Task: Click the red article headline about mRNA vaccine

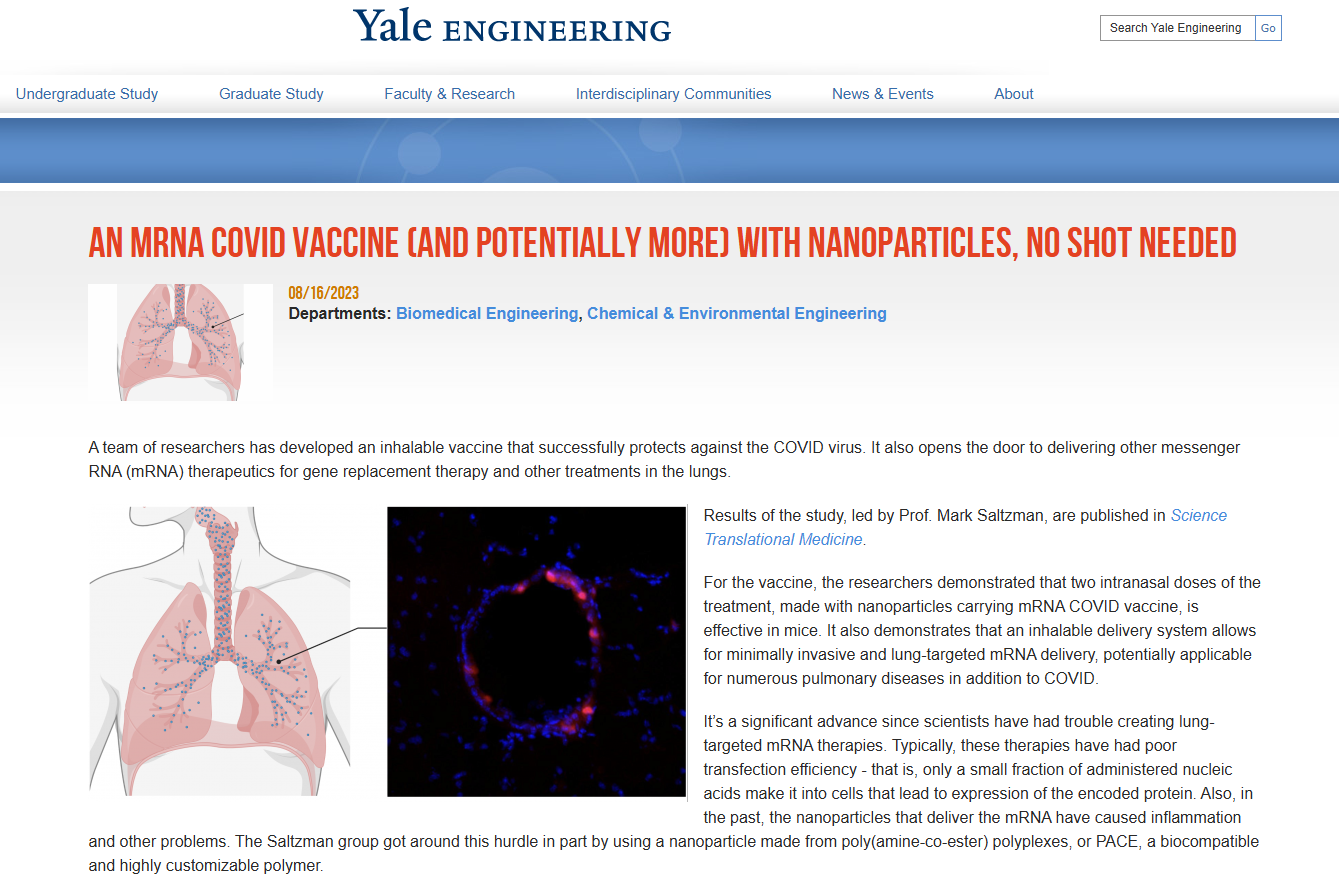Action: click(662, 243)
